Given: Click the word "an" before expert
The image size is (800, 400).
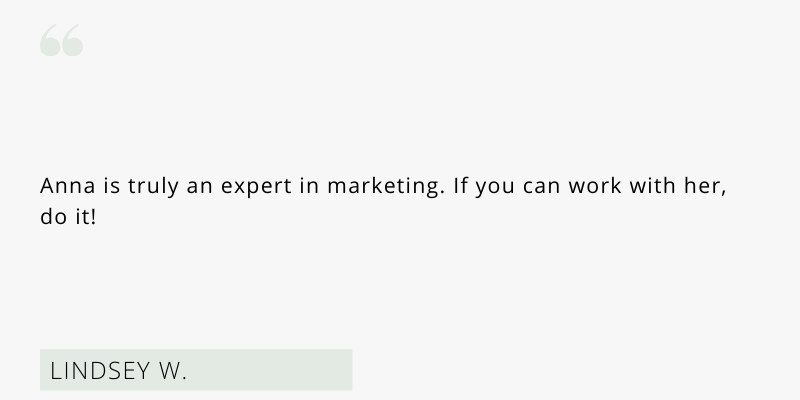Looking at the screenshot, I should pyautogui.click(x=199, y=187).
